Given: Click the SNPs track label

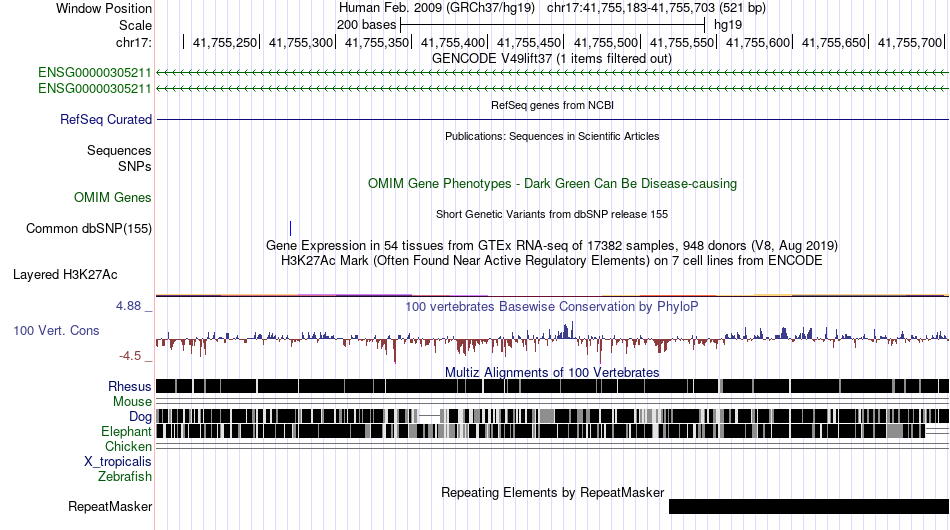Looking at the screenshot, I should coord(135,166).
